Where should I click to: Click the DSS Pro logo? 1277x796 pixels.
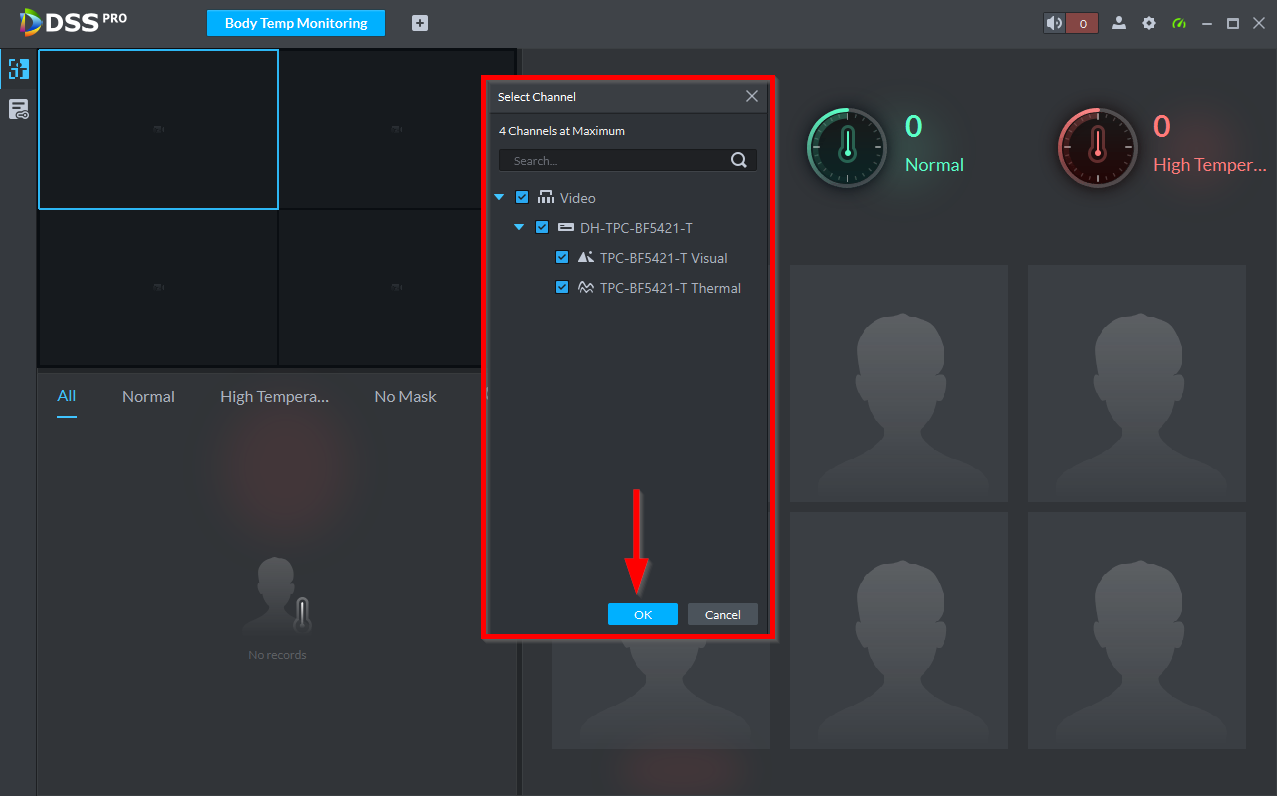[x=74, y=22]
